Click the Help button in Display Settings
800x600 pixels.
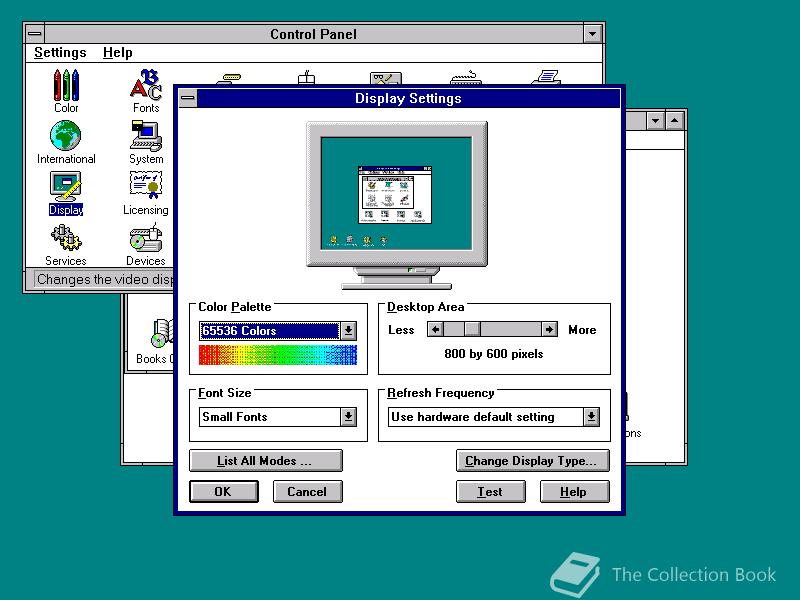coord(574,491)
